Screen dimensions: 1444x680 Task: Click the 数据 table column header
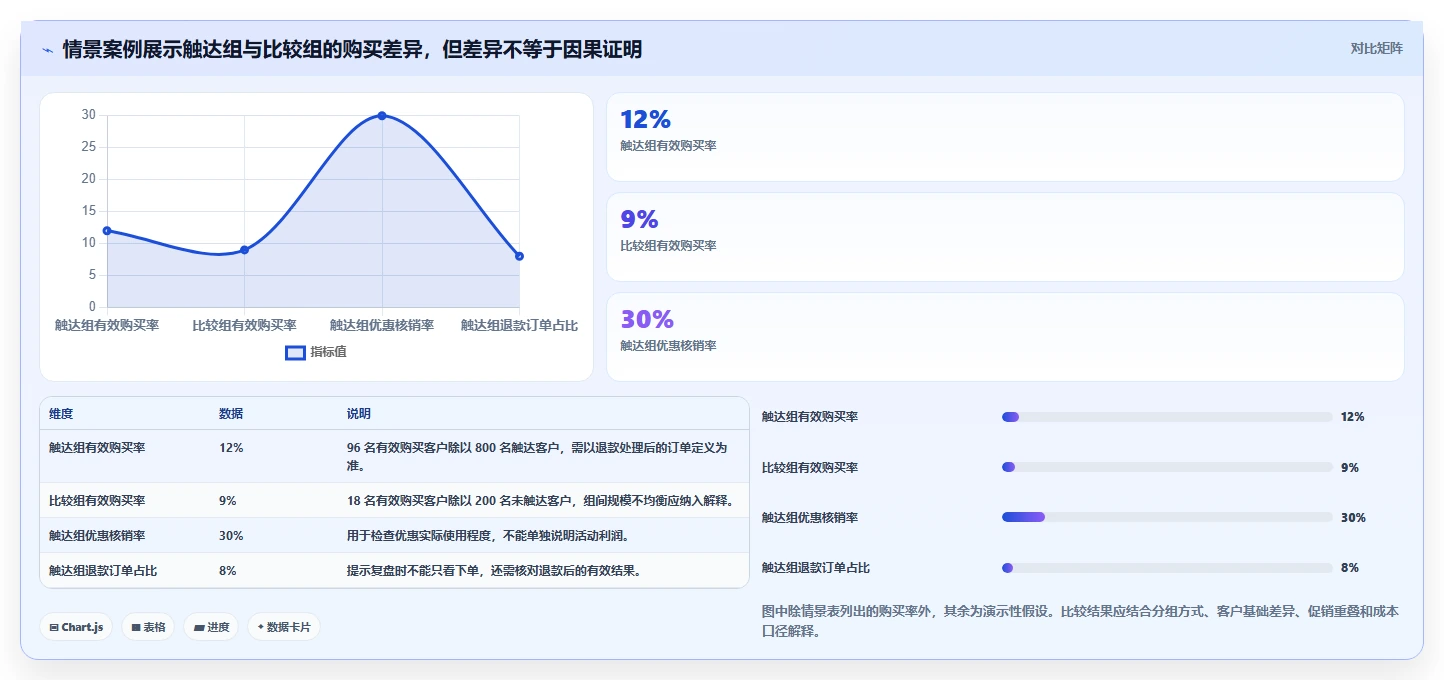(x=231, y=414)
